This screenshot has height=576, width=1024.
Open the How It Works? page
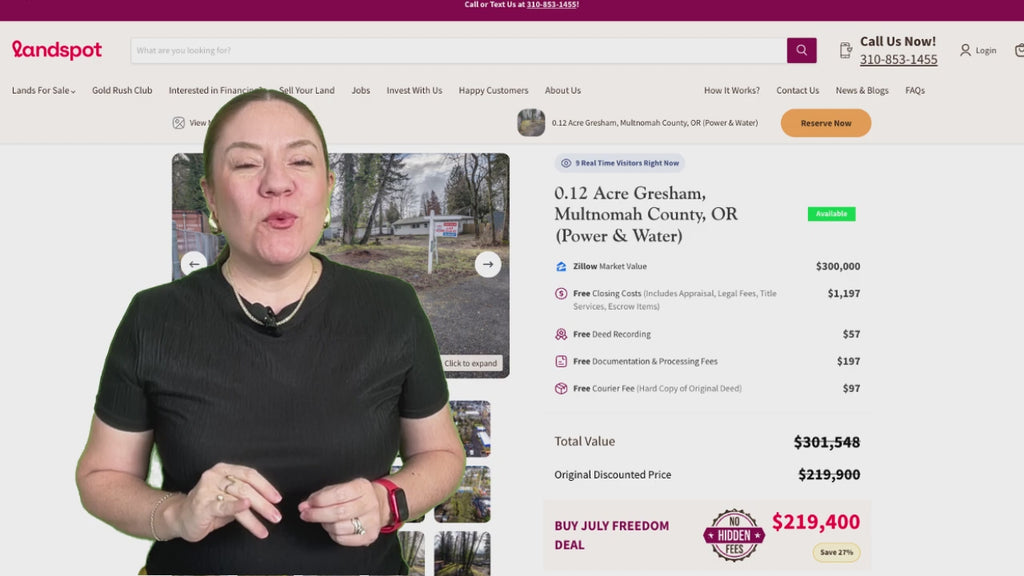click(731, 90)
